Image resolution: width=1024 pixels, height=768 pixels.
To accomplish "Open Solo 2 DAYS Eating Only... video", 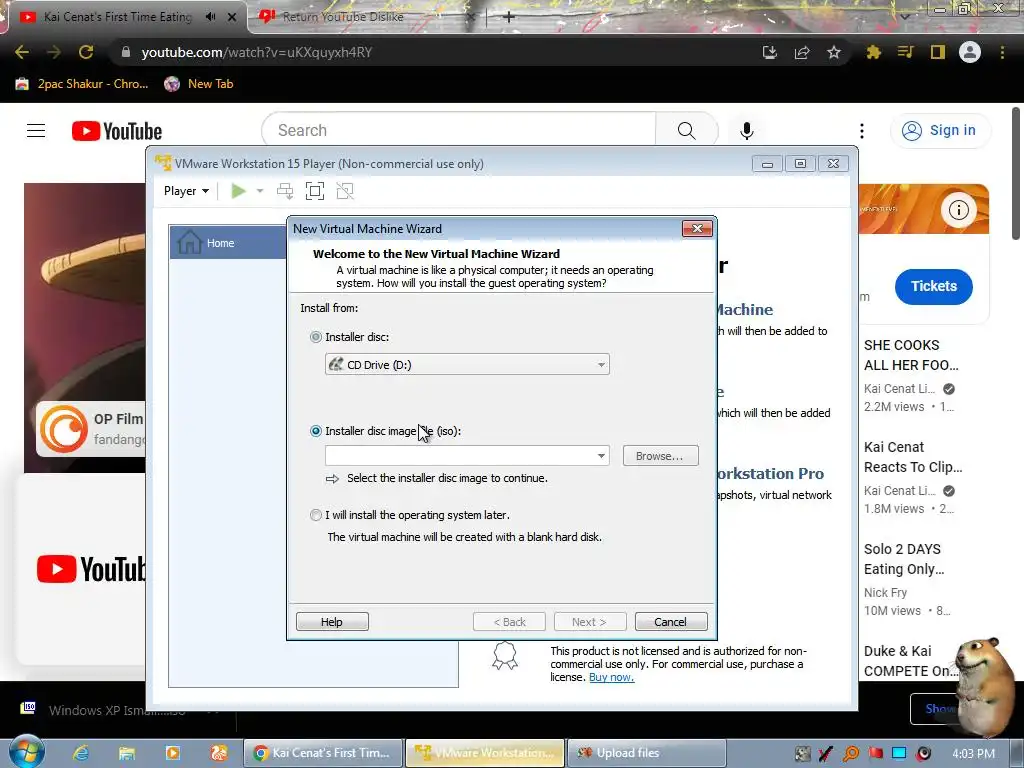I will point(904,559).
